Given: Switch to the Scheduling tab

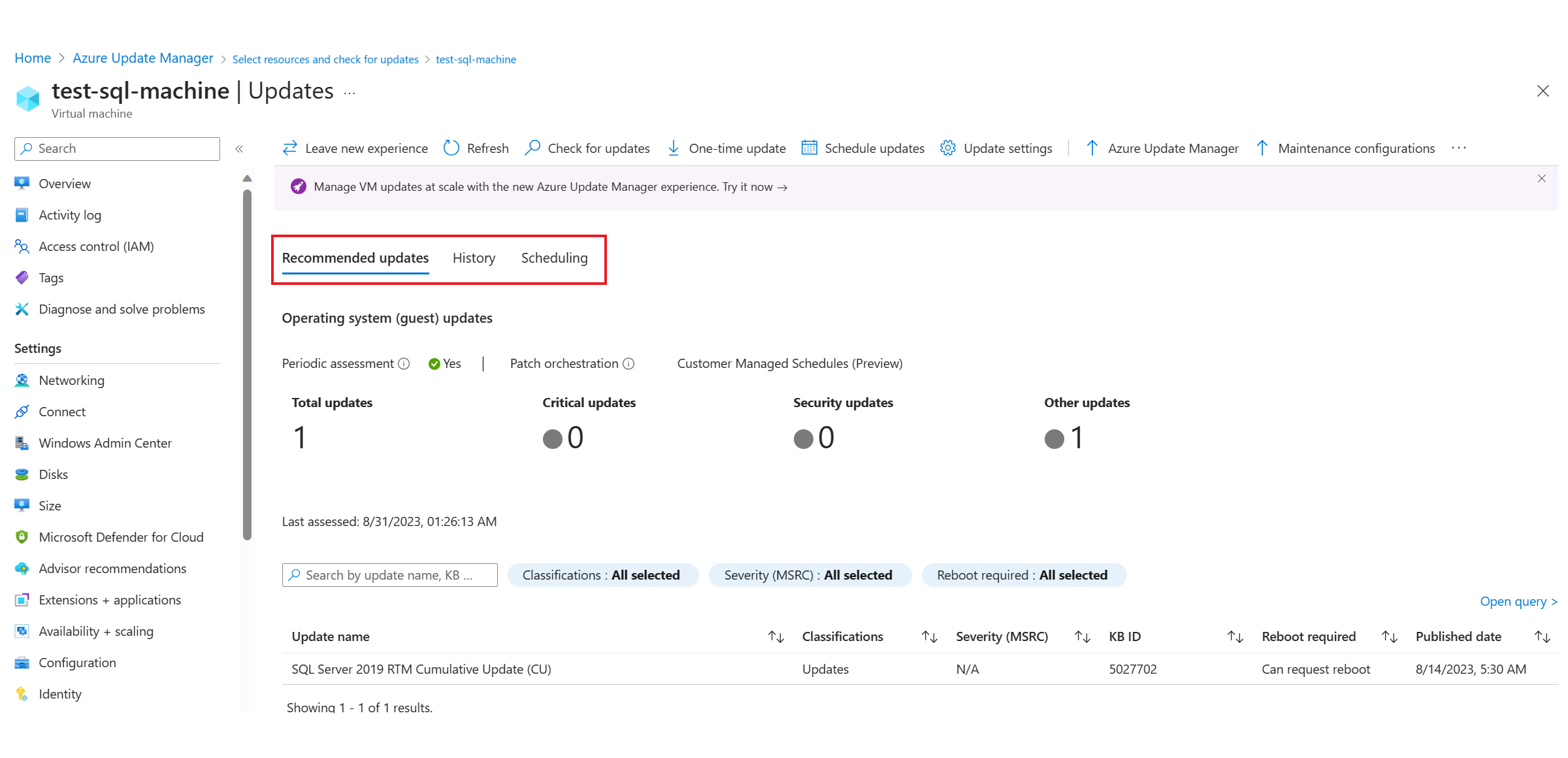Looking at the screenshot, I should 554,258.
